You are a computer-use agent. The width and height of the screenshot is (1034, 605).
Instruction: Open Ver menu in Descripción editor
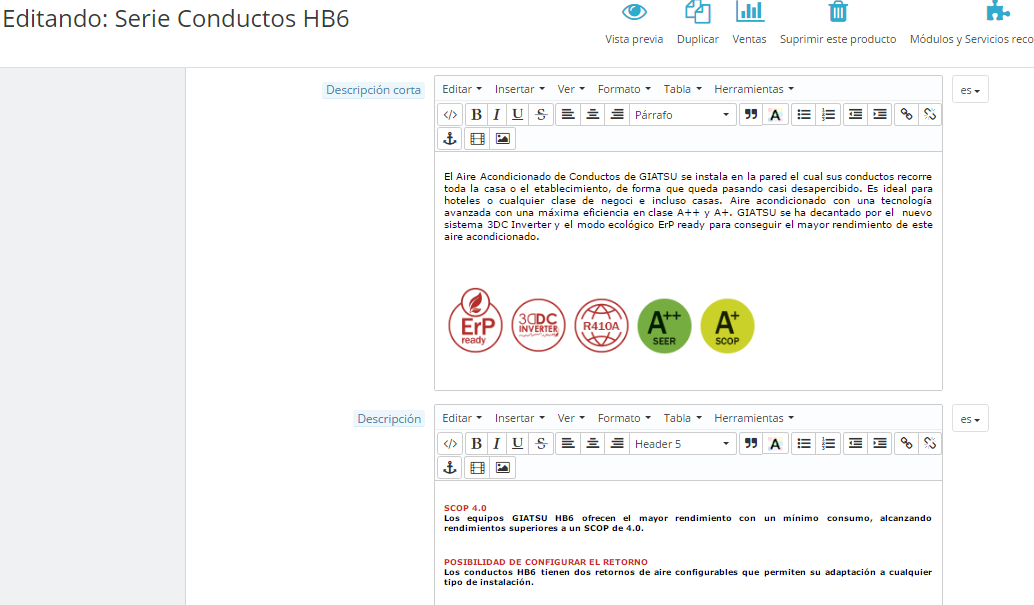point(571,418)
